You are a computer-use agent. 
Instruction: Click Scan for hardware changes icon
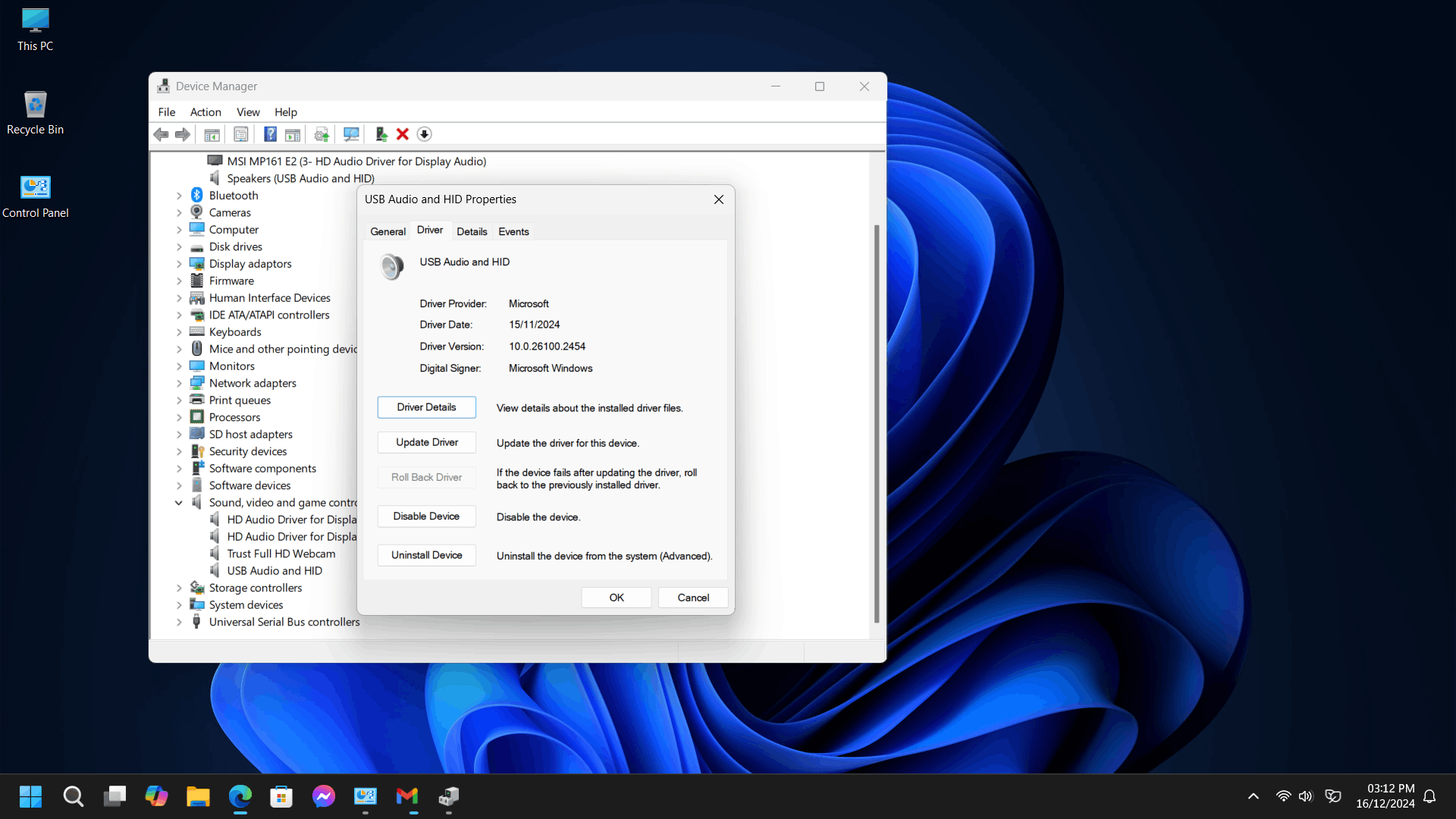coord(351,134)
